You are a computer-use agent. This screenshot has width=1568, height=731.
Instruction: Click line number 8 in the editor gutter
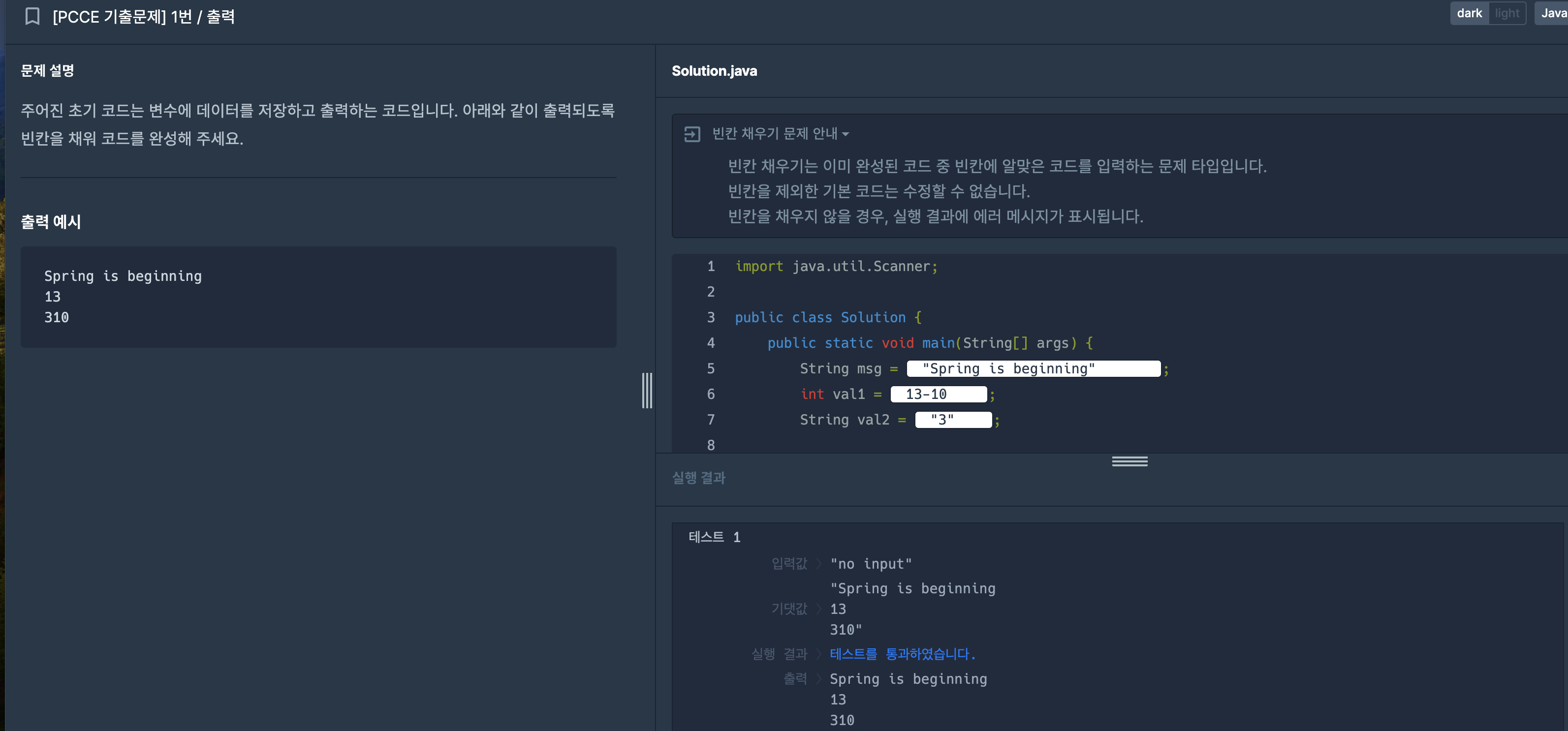point(711,446)
